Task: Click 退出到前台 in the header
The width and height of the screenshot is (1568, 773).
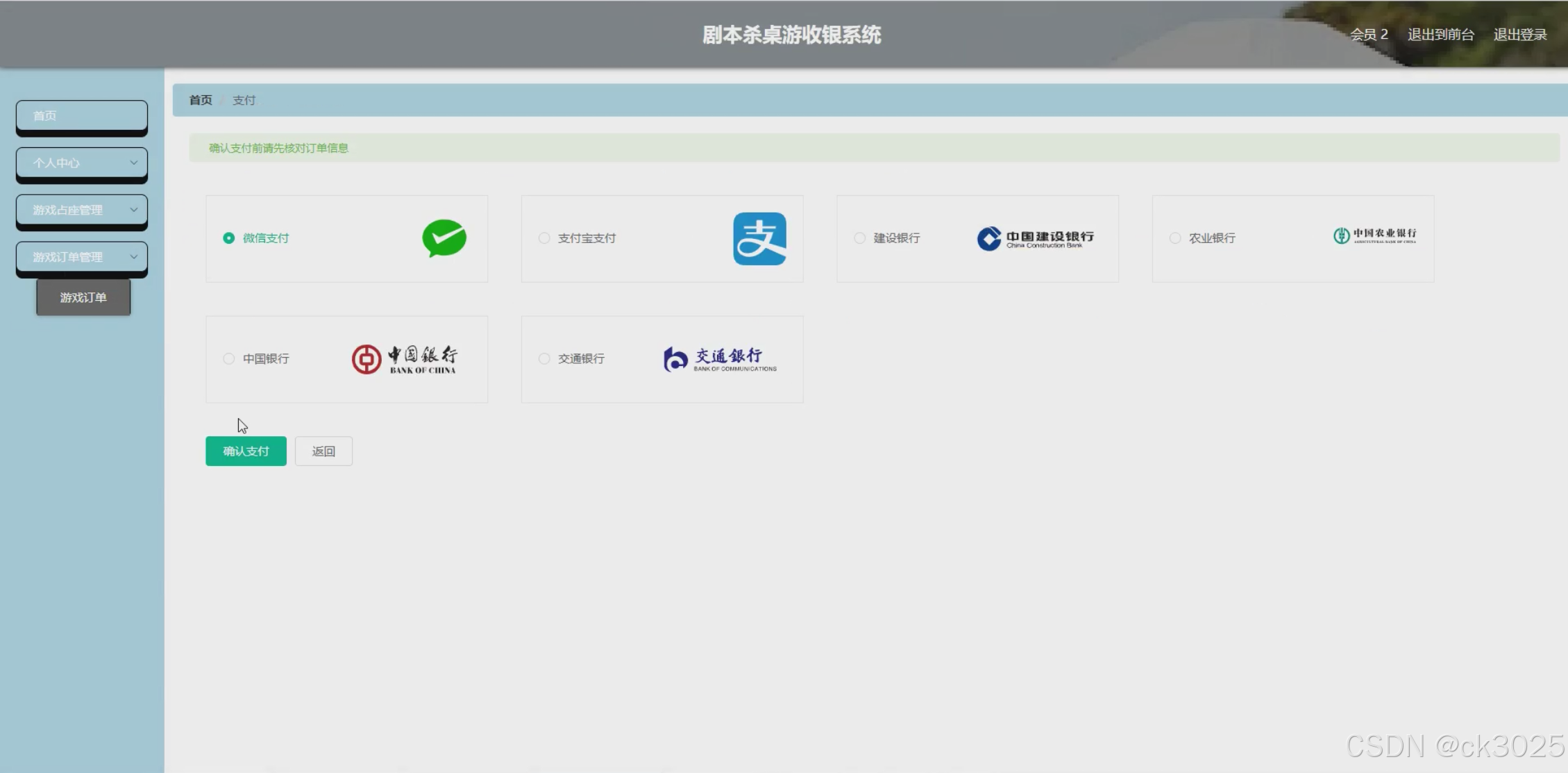Action: [x=1440, y=35]
